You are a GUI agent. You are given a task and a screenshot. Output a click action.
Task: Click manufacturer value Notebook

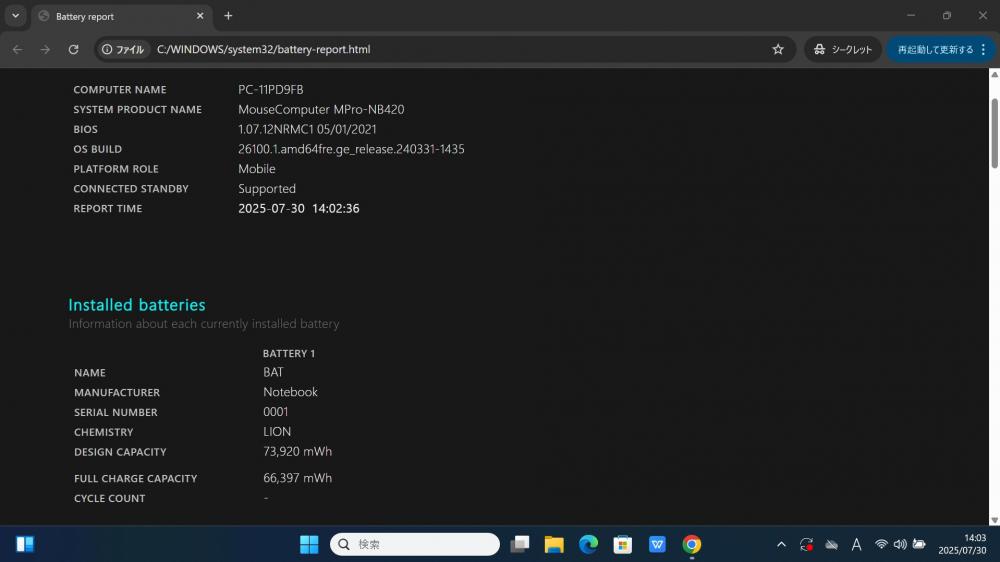(x=290, y=392)
